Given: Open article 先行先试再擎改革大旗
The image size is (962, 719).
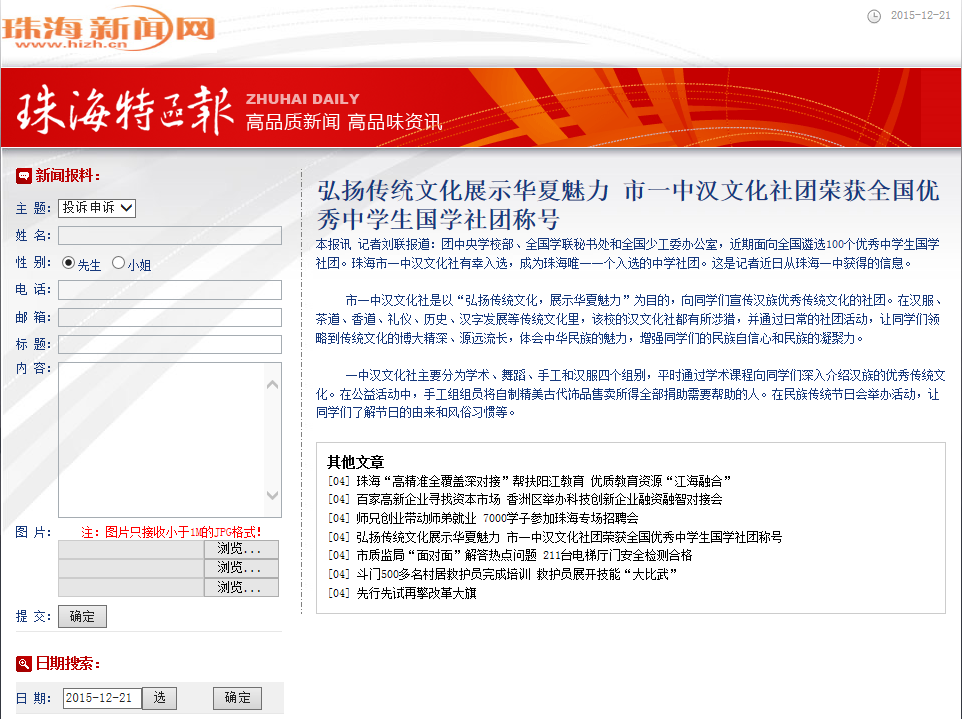Looking at the screenshot, I should coord(416,593).
